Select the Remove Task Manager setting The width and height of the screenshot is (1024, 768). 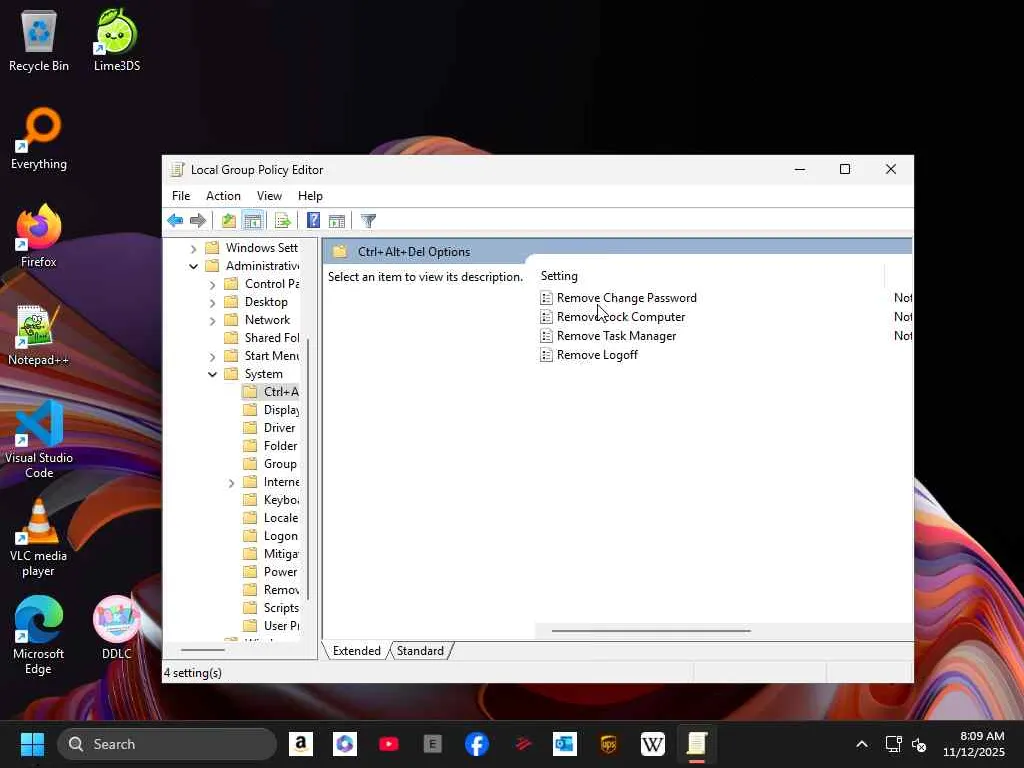tap(608, 336)
